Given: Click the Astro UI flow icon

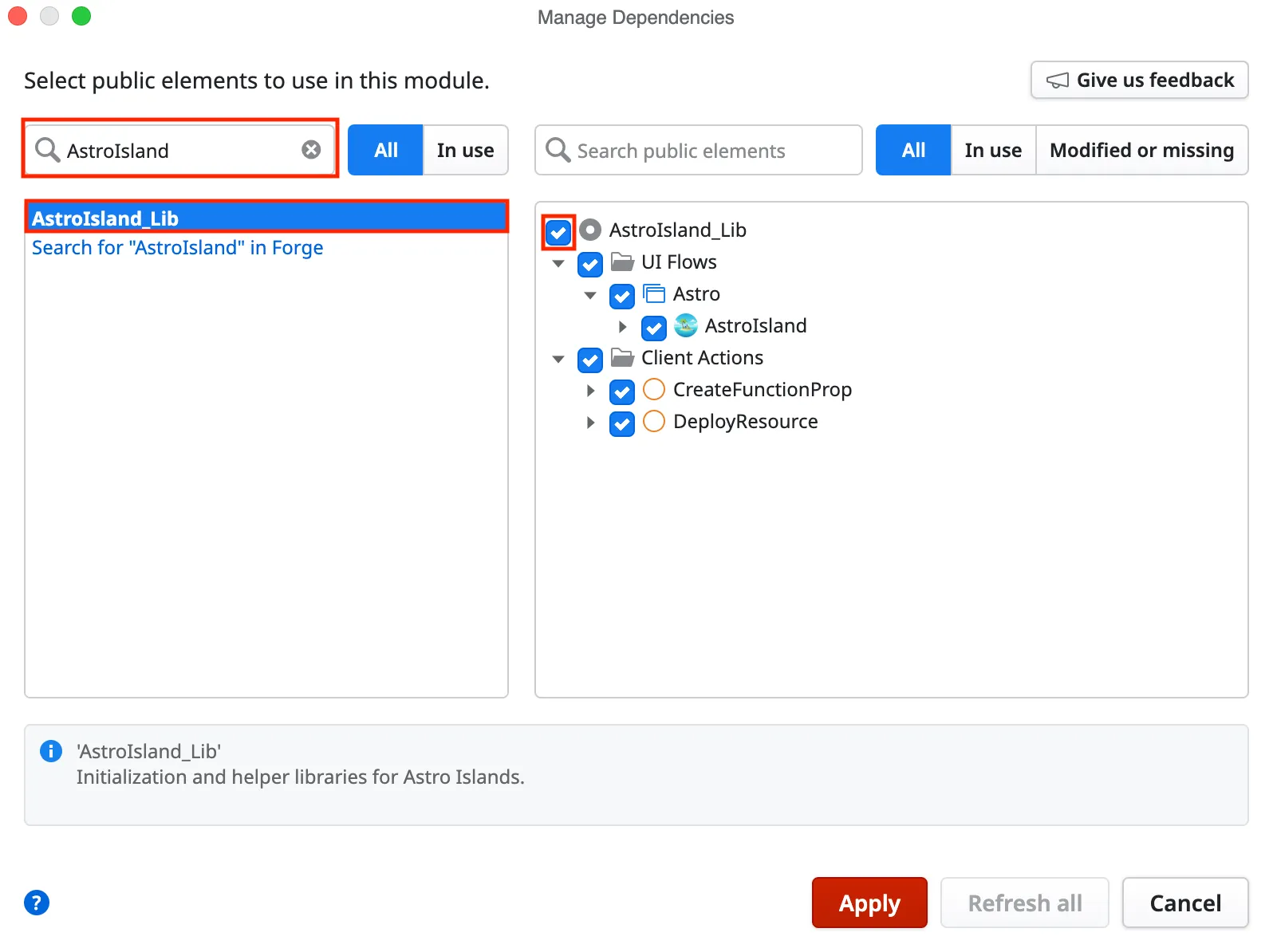Looking at the screenshot, I should 654,294.
